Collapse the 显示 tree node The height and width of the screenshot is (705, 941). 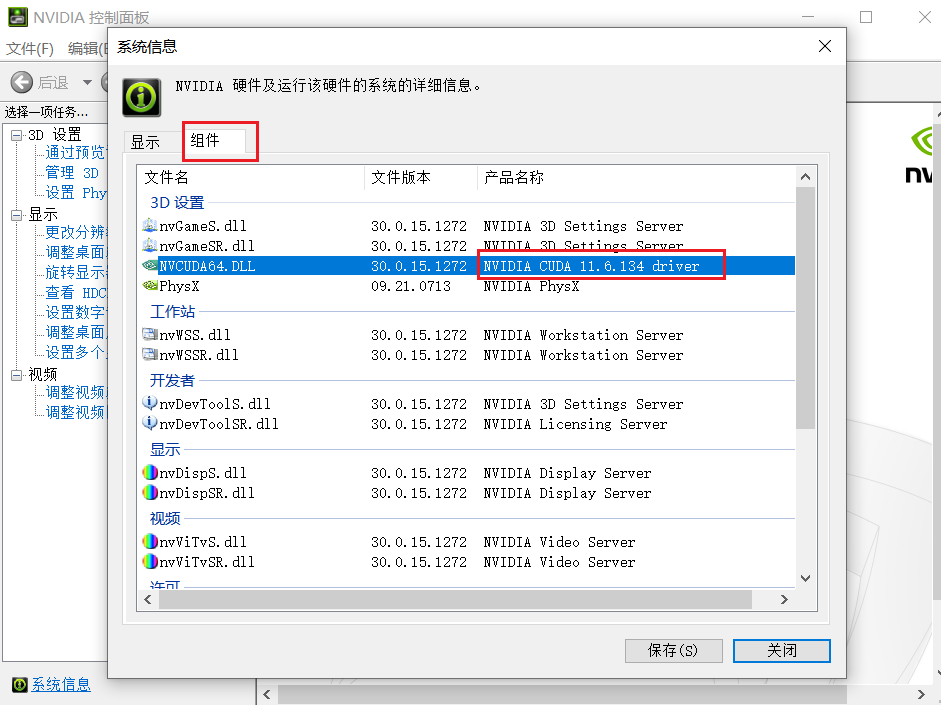tap(16, 215)
